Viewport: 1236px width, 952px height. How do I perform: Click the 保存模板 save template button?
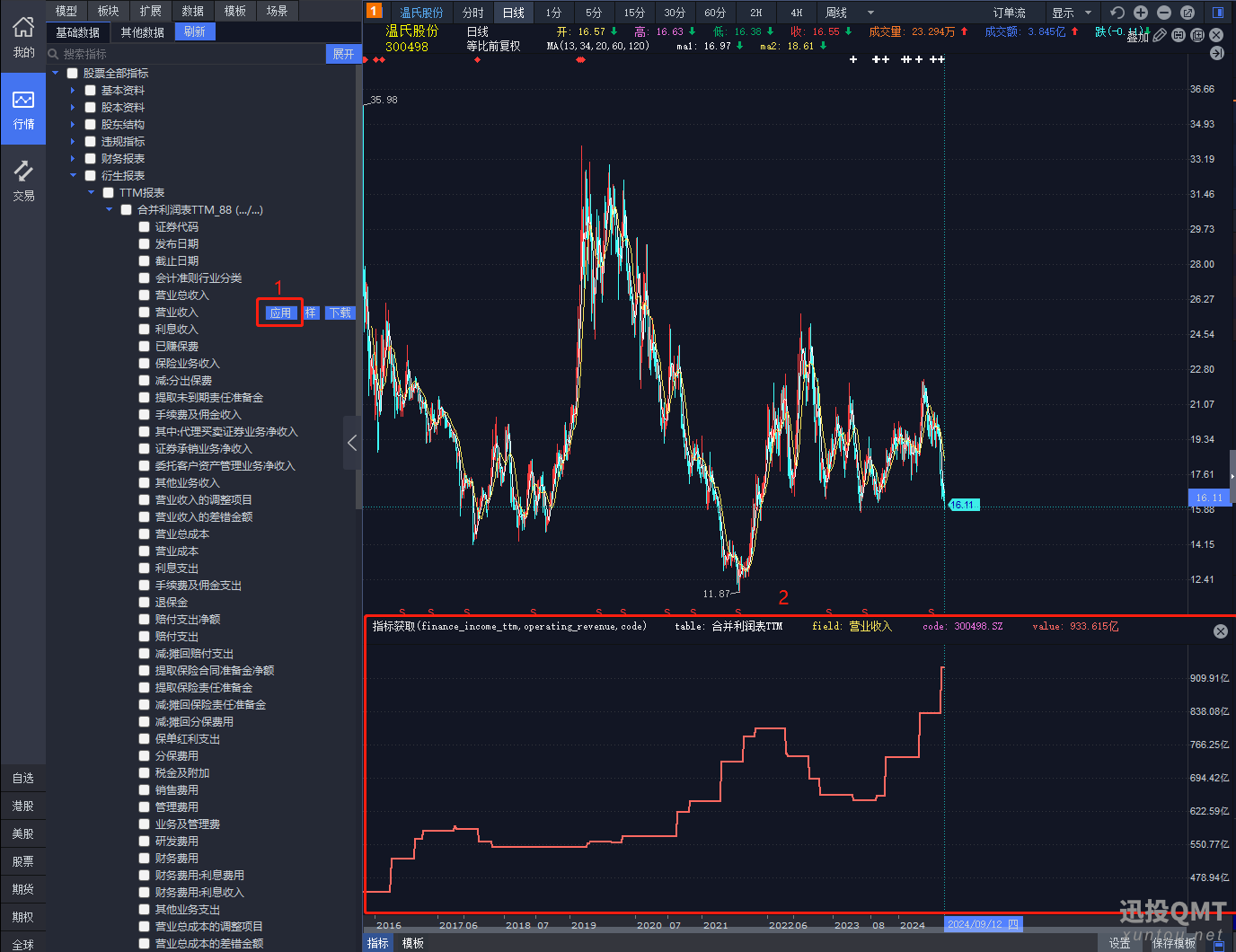pos(1174,943)
